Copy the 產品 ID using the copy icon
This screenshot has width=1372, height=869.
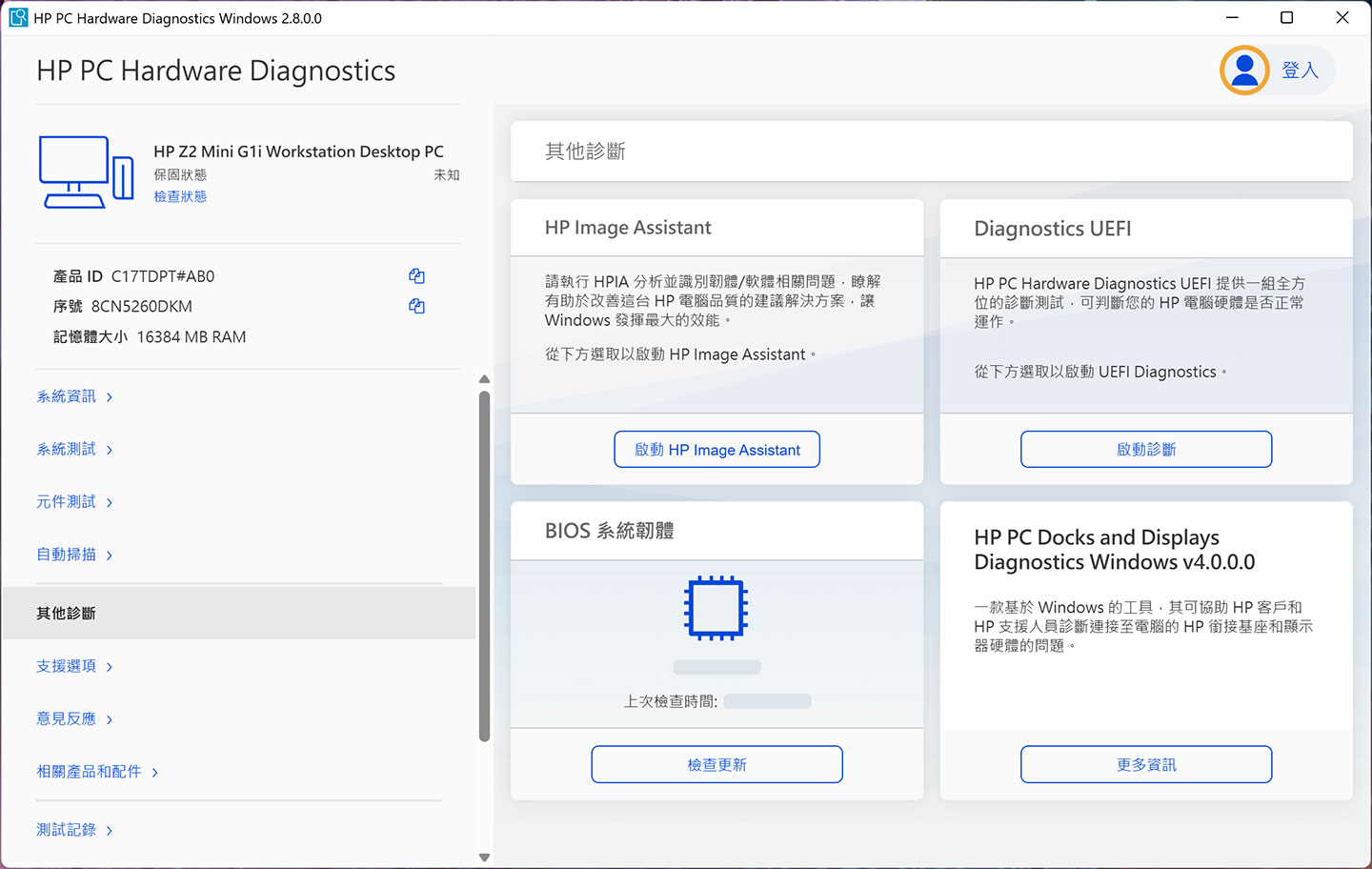tap(416, 275)
